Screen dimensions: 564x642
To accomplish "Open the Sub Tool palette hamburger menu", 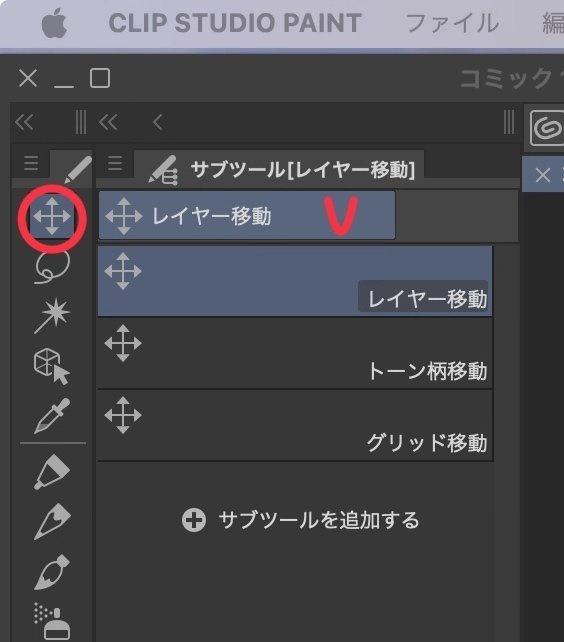I will (115, 163).
